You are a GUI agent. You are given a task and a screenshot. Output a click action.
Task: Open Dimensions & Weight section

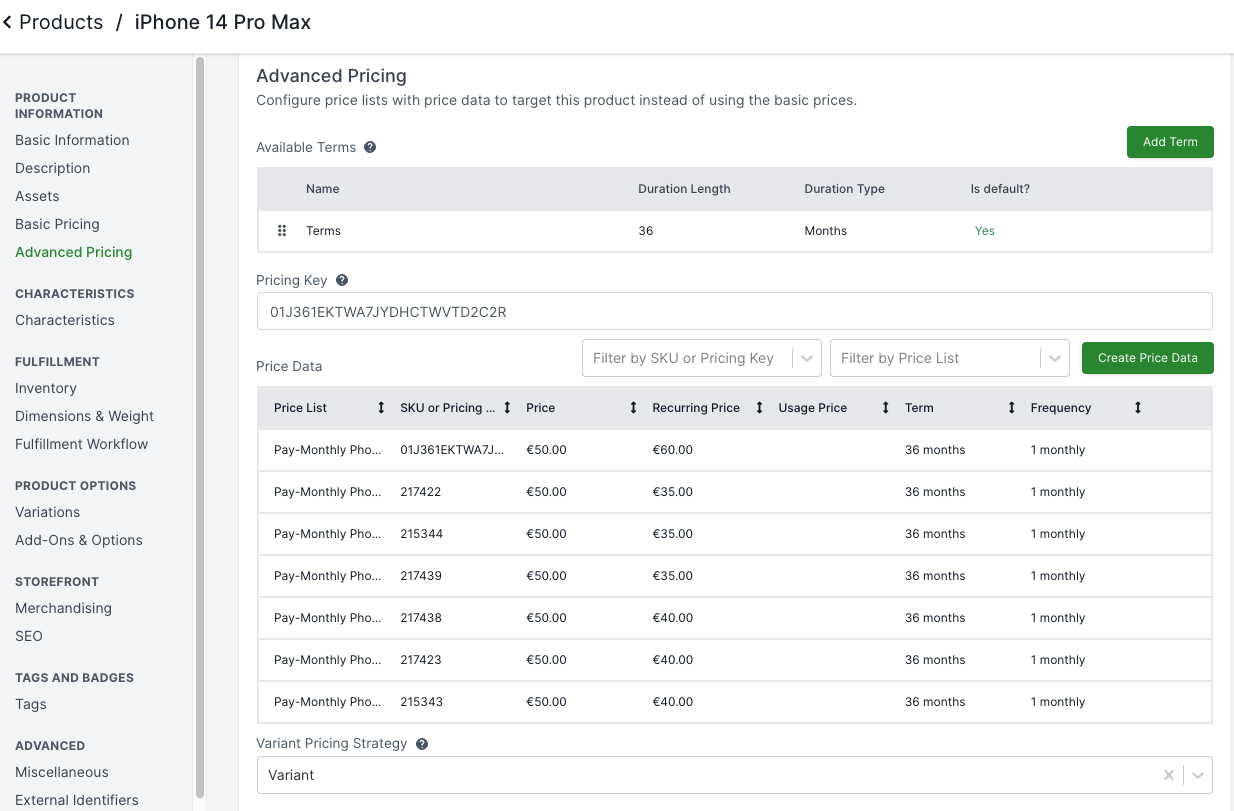[x=84, y=416]
